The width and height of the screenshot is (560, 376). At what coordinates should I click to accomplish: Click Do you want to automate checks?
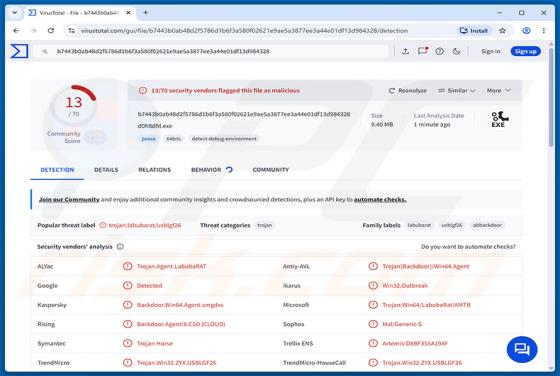(x=468, y=247)
